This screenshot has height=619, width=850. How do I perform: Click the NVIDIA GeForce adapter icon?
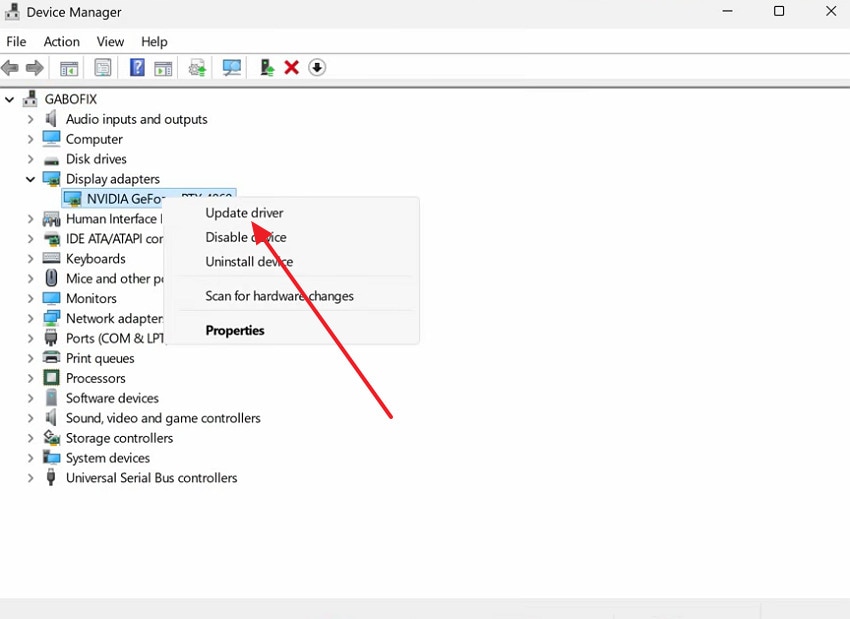pos(72,199)
